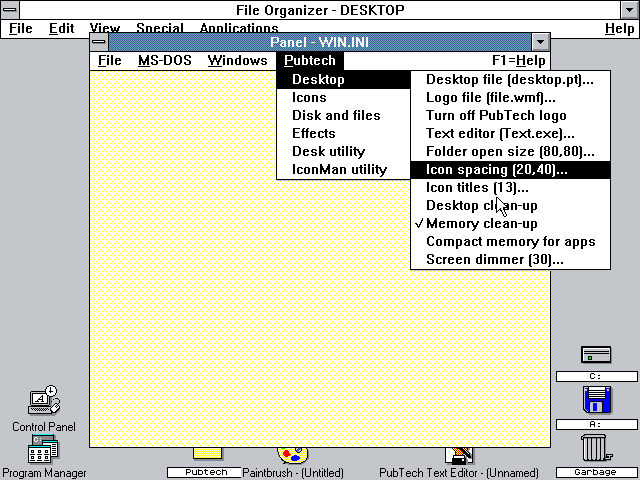
Task: Open File Organizer's View menu
Action: (x=104, y=29)
